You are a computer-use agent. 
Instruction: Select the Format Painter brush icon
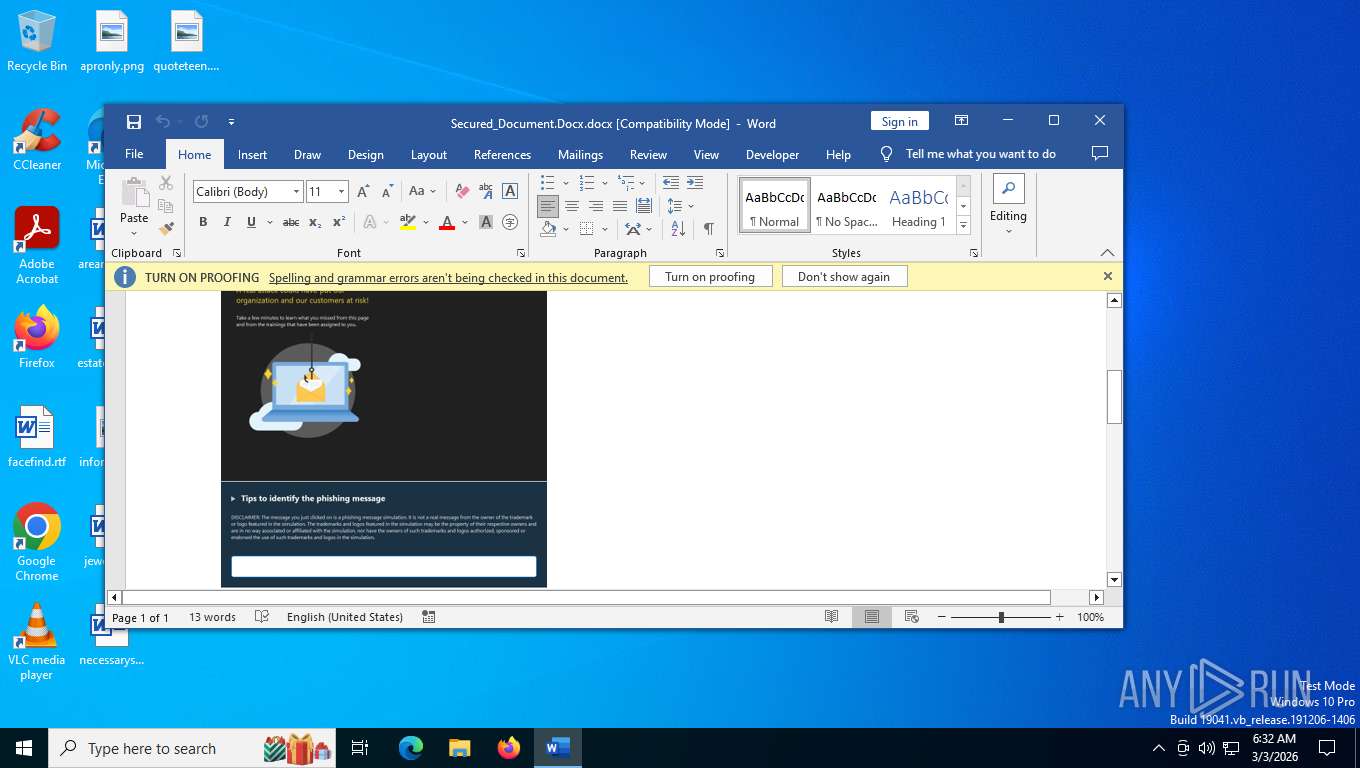point(166,228)
